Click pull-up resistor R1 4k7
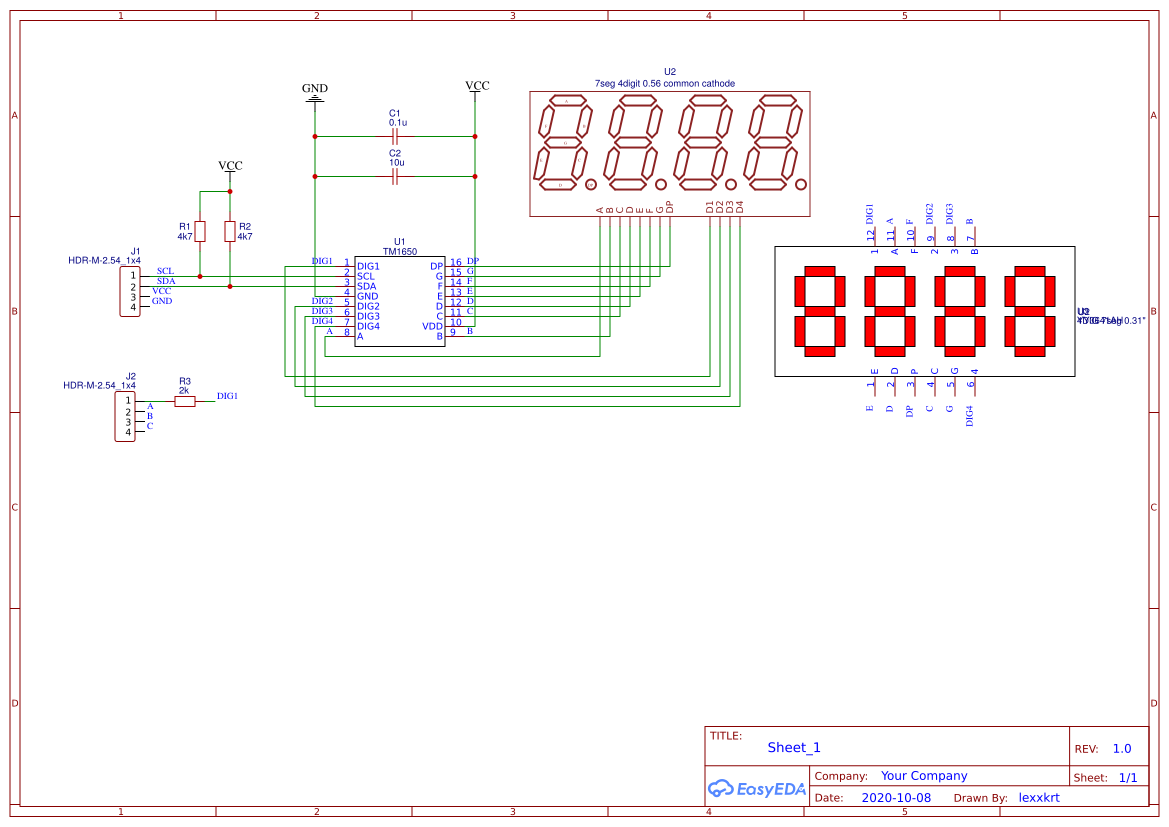Viewport: 1169px width, 827px height. pyautogui.click(x=200, y=230)
